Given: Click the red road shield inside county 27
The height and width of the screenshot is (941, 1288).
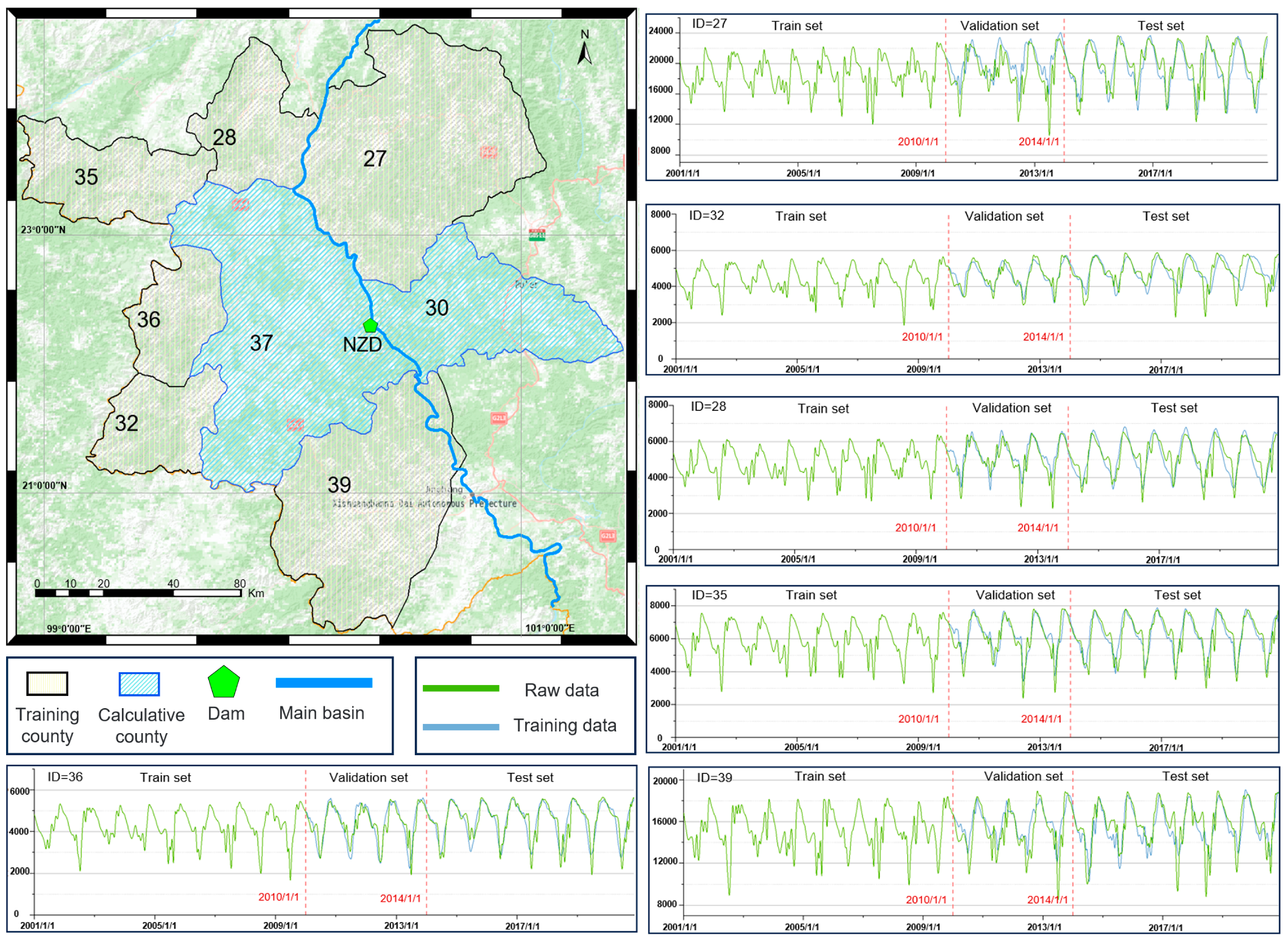Looking at the screenshot, I should click(x=488, y=152).
